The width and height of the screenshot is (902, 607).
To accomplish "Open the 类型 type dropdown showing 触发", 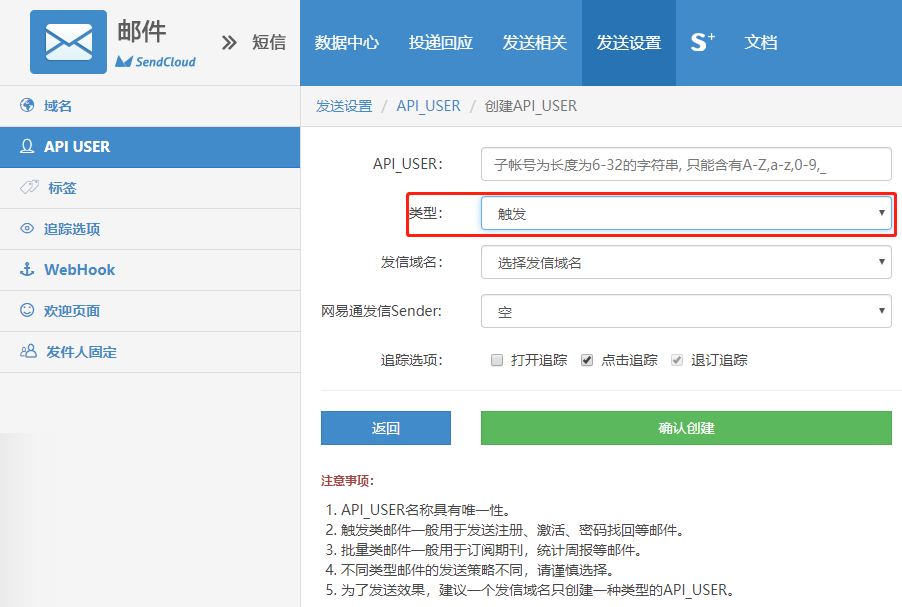I will [x=686, y=212].
